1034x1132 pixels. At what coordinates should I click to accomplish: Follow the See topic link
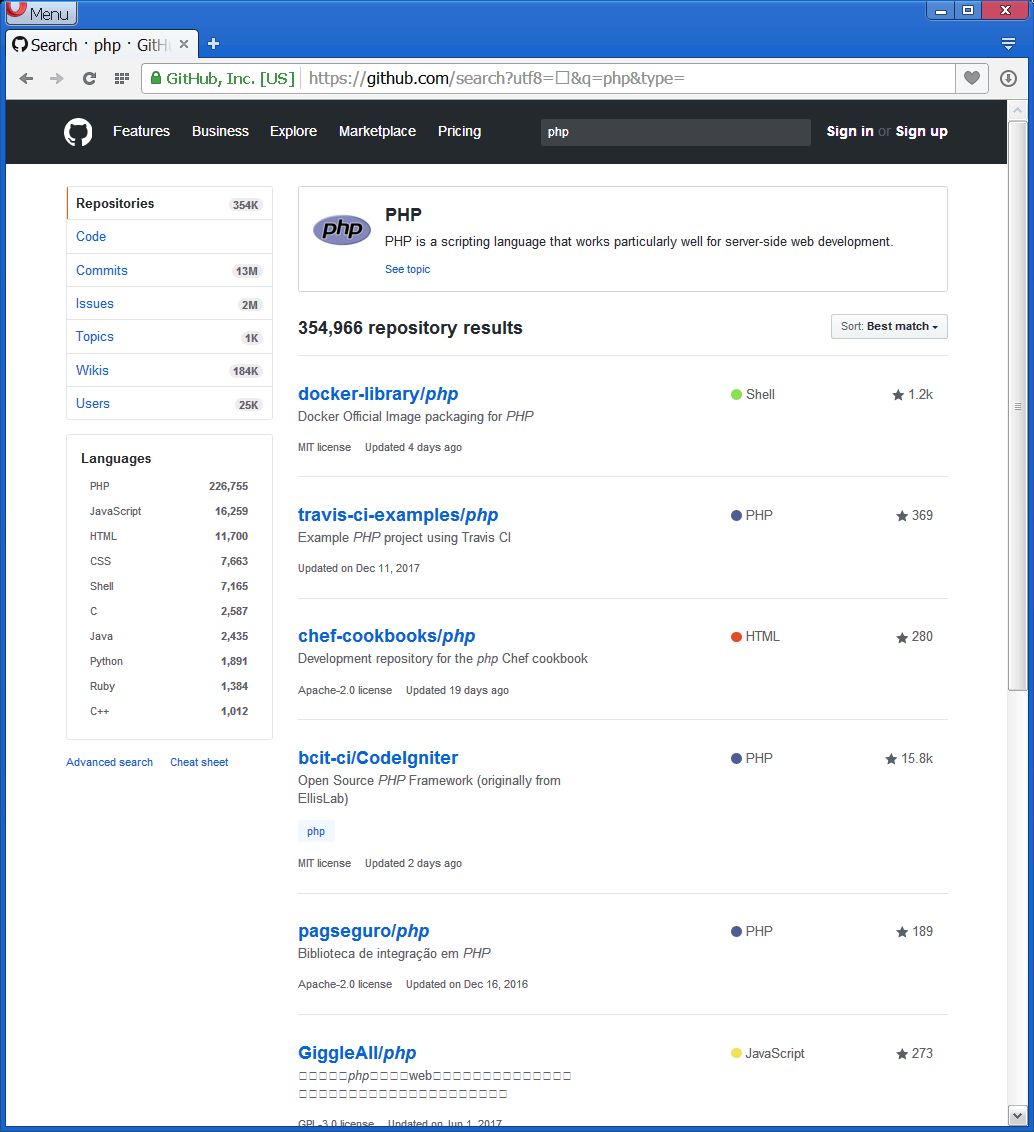[407, 269]
